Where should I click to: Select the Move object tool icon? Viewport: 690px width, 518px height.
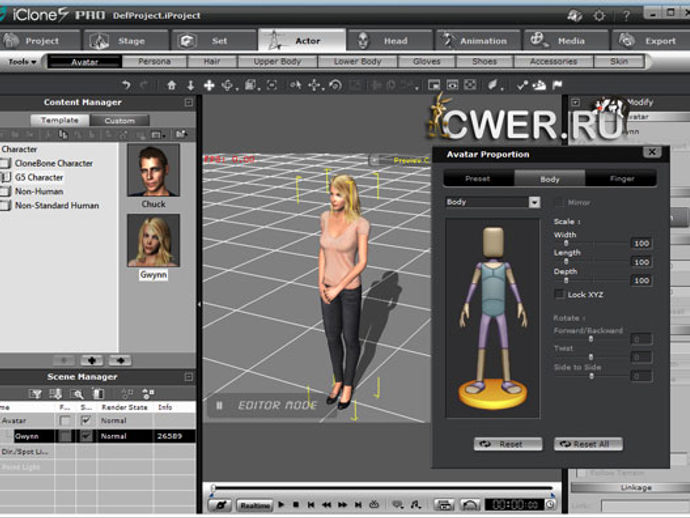click(314, 85)
